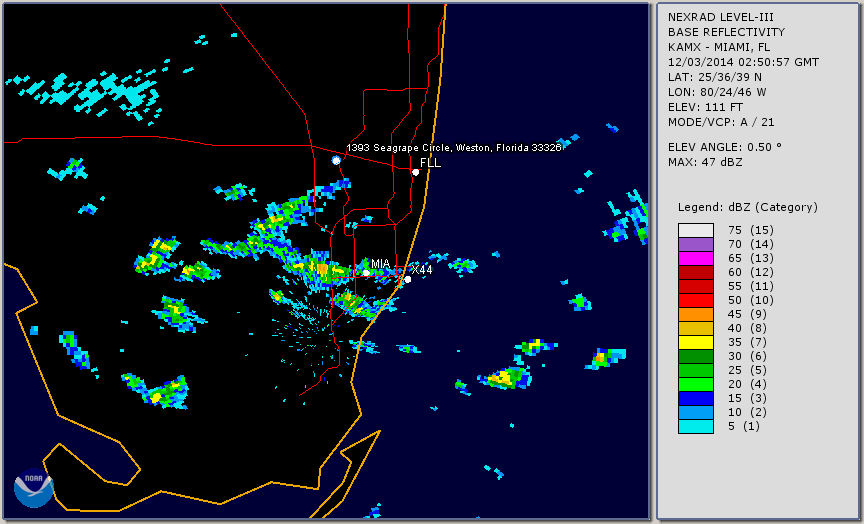Click the '75 (15)' legend label
Viewport: 864px width, 524px height.
[750, 230]
